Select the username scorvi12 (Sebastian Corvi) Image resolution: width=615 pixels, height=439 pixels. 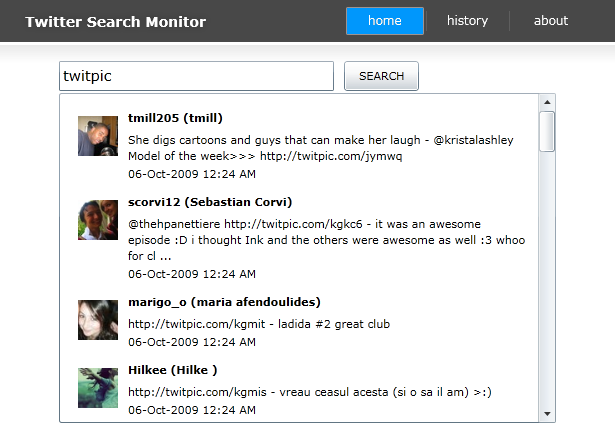tap(210, 202)
